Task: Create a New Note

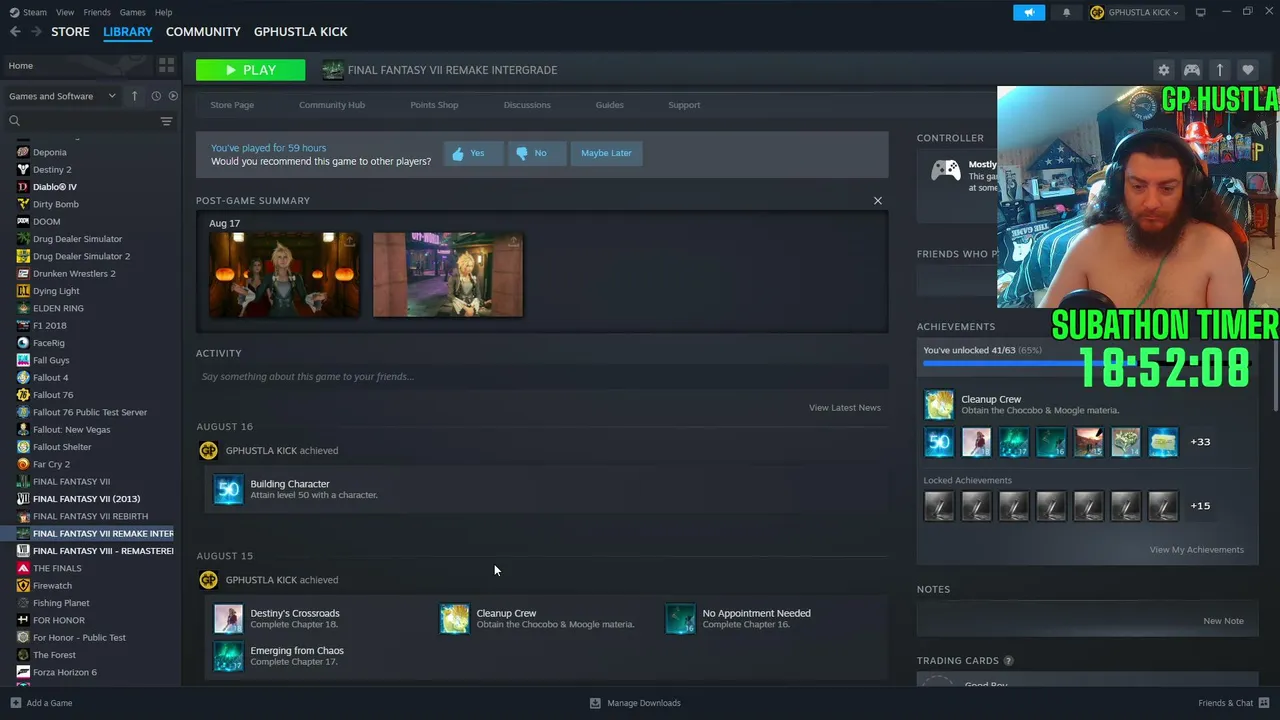Action: click(1224, 621)
